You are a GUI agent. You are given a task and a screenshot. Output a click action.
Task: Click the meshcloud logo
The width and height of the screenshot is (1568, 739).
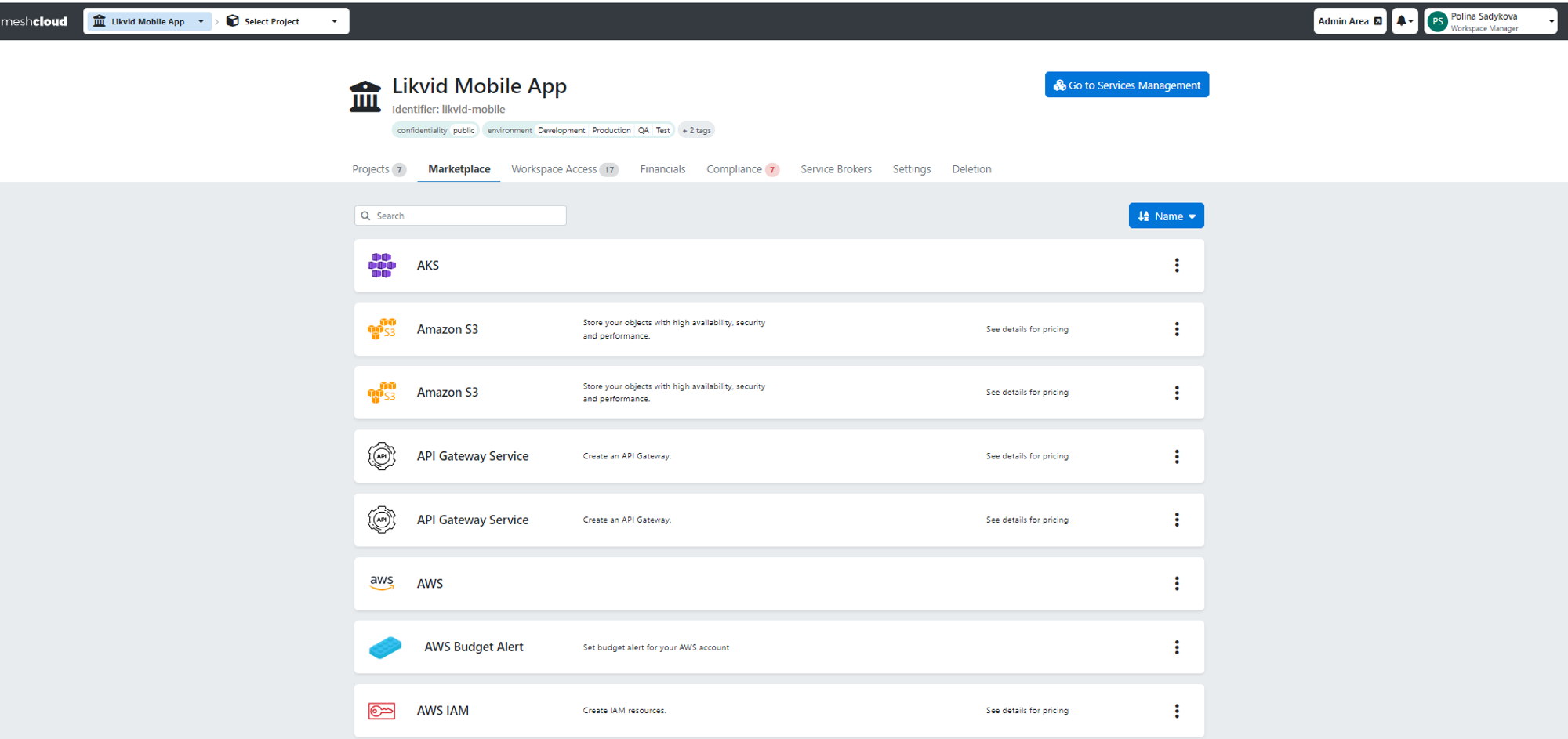[34, 21]
